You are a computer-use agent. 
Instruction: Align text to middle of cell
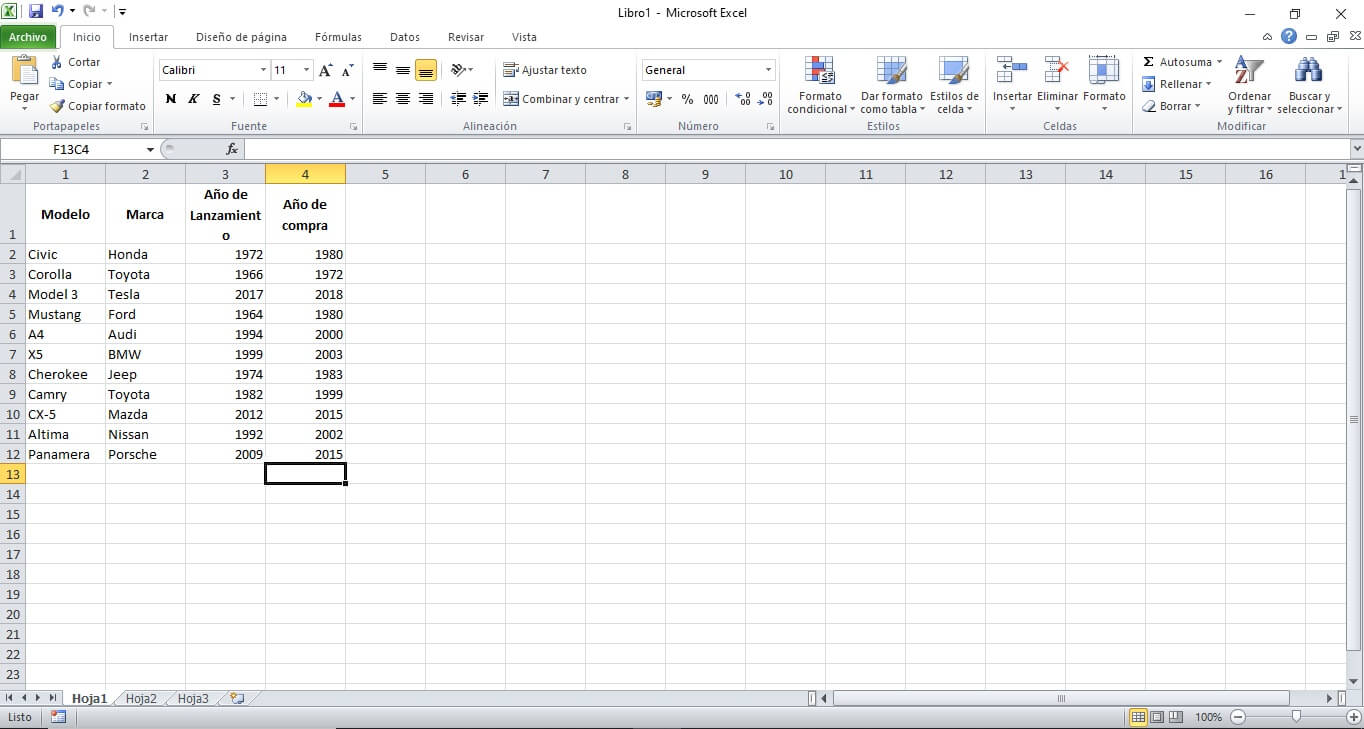pos(403,70)
